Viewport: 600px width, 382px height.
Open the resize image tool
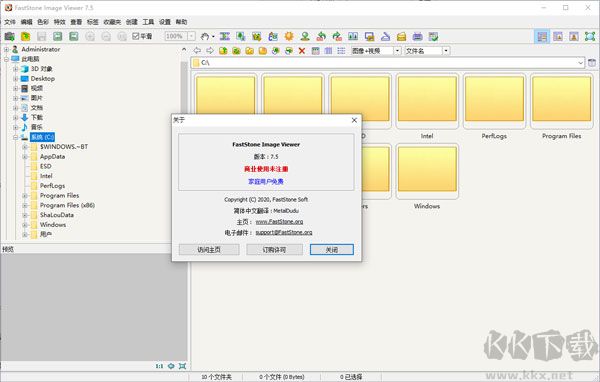pyautogui.click(x=241, y=37)
